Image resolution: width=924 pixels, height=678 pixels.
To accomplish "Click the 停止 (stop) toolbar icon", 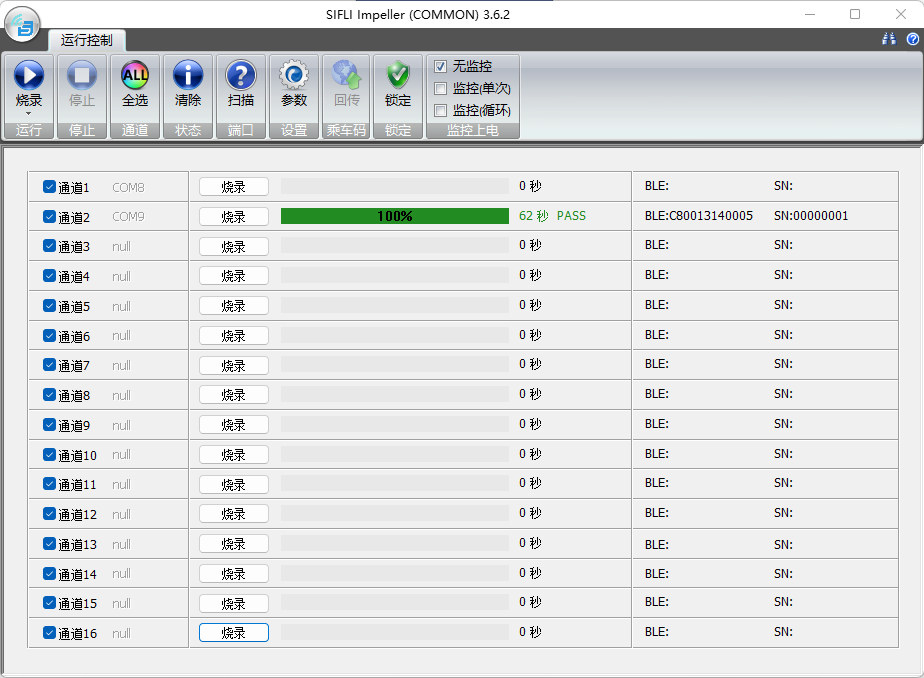I will [x=81, y=76].
